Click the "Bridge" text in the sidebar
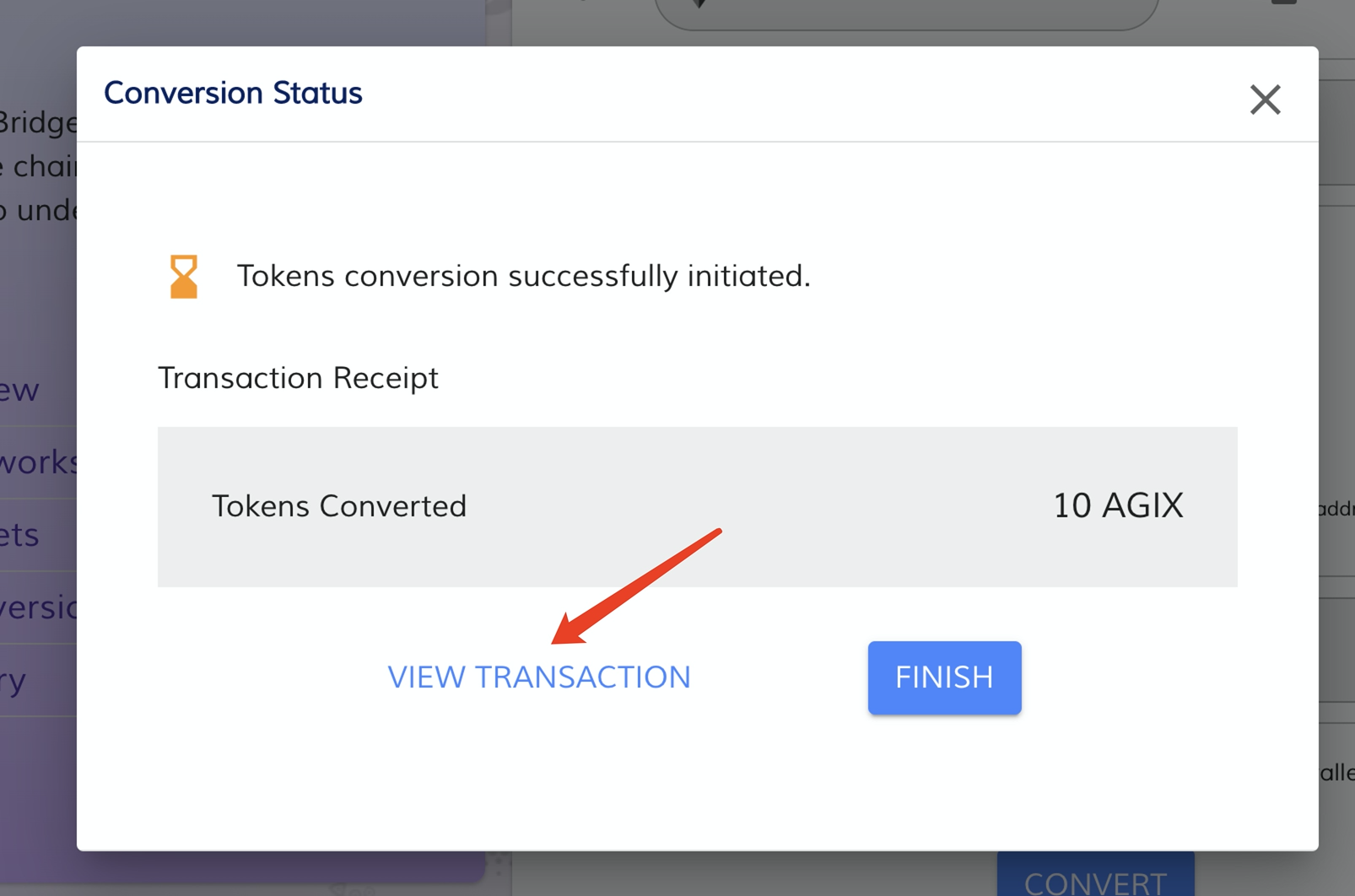The height and width of the screenshot is (896, 1355). coord(39,123)
